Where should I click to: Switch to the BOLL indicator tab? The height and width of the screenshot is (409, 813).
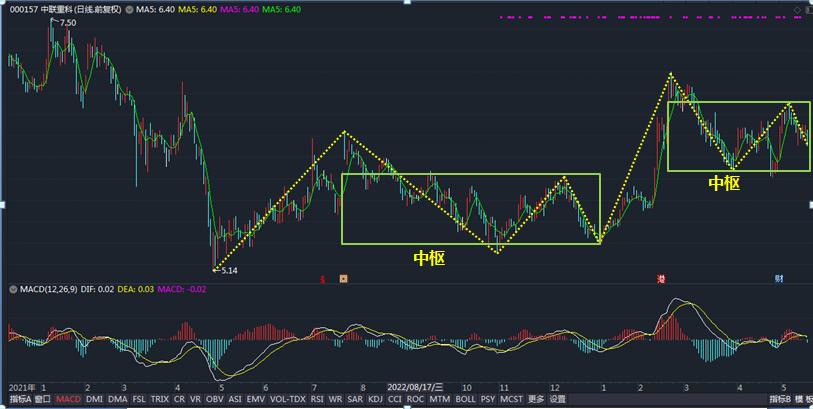(465, 399)
